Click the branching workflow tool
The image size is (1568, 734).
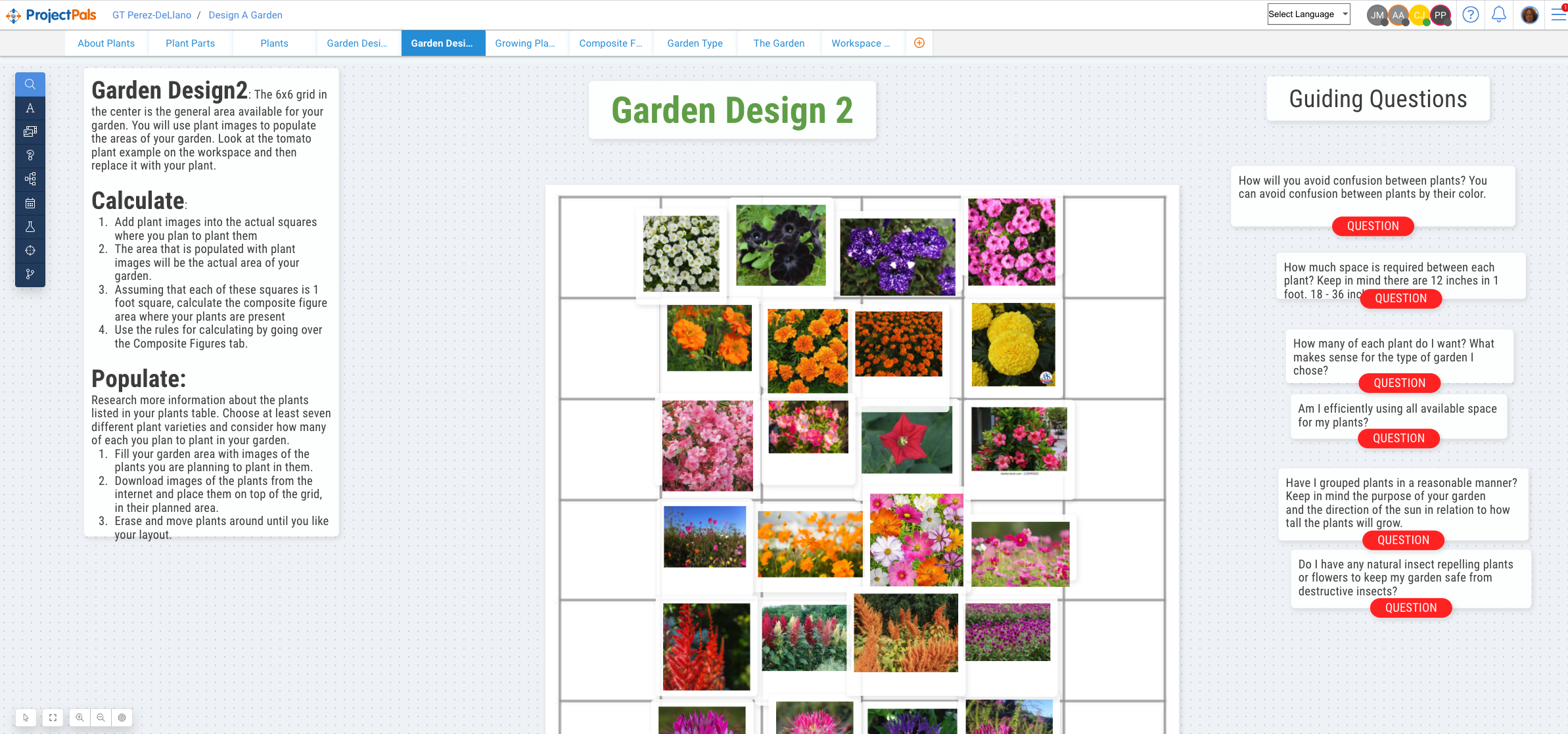click(x=30, y=274)
